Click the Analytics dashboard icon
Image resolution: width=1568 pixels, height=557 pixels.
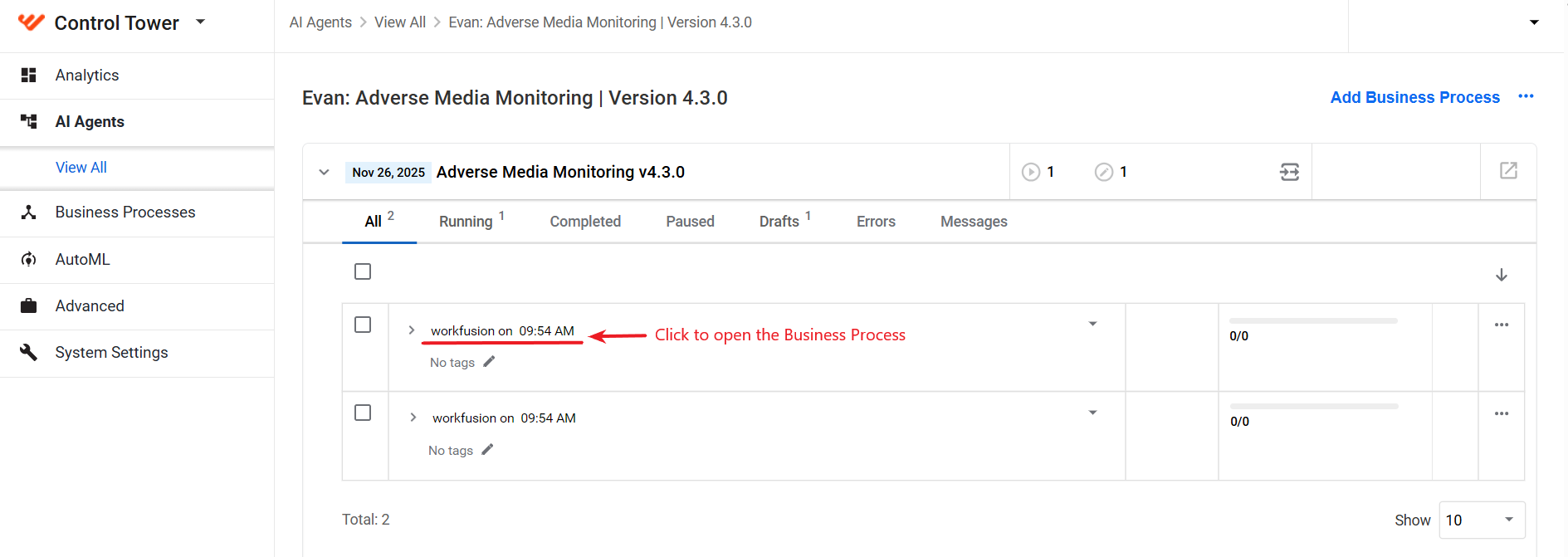click(28, 76)
